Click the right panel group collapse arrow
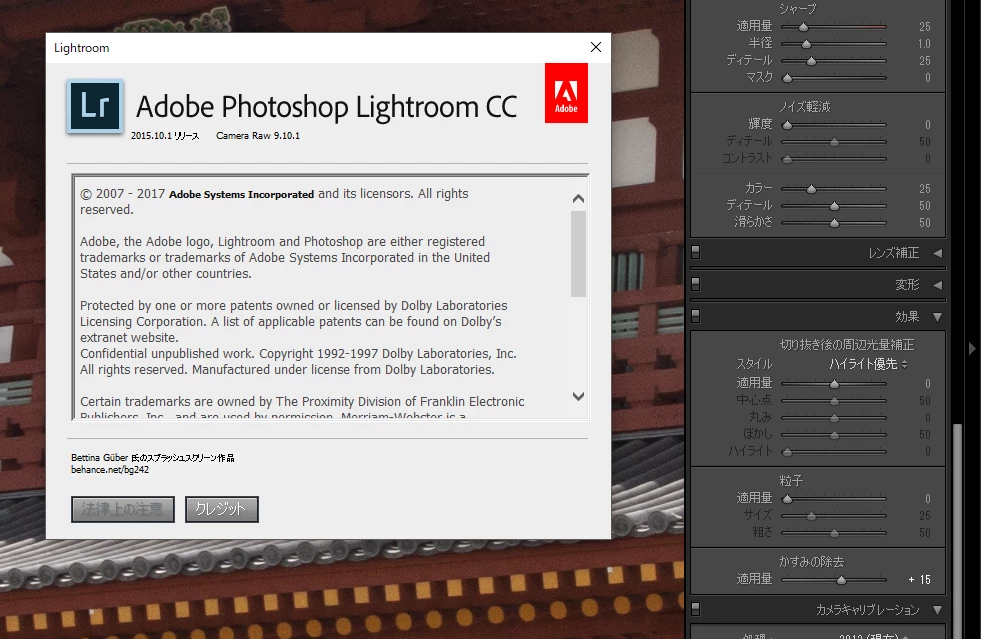This screenshot has height=639, width=981. (x=972, y=348)
